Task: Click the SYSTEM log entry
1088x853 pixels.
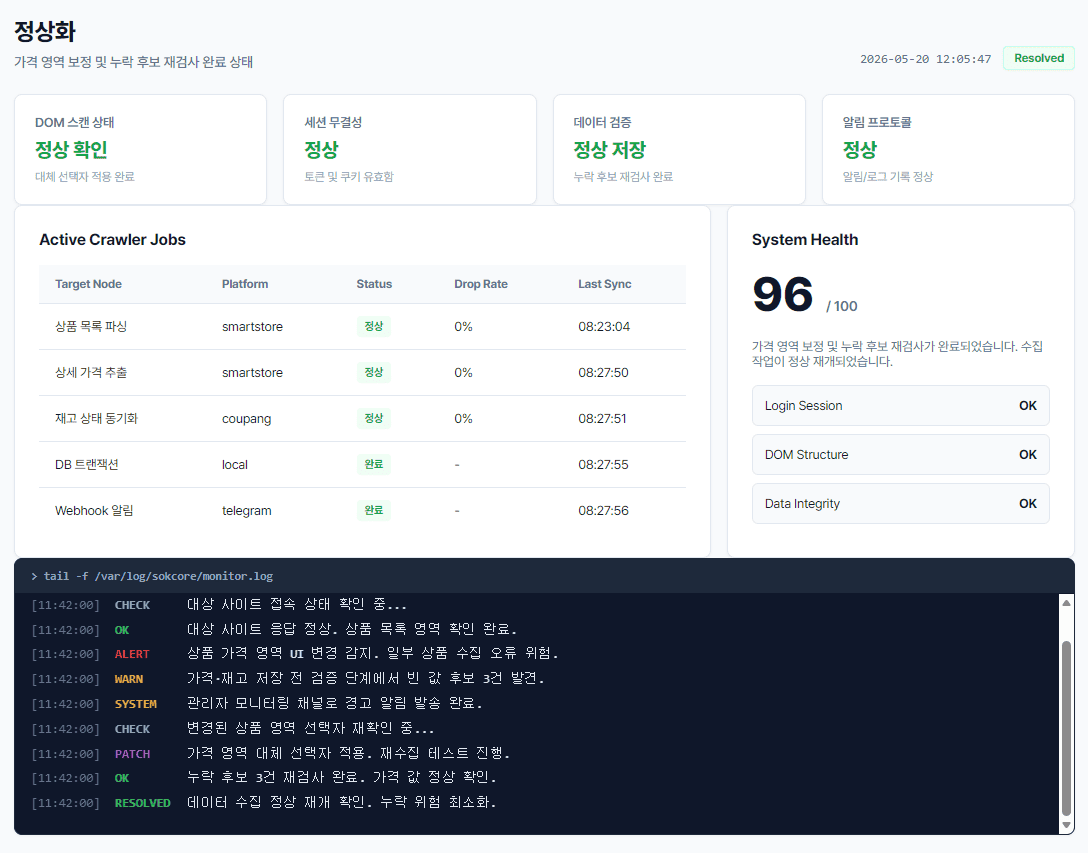Action: (257, 704)
